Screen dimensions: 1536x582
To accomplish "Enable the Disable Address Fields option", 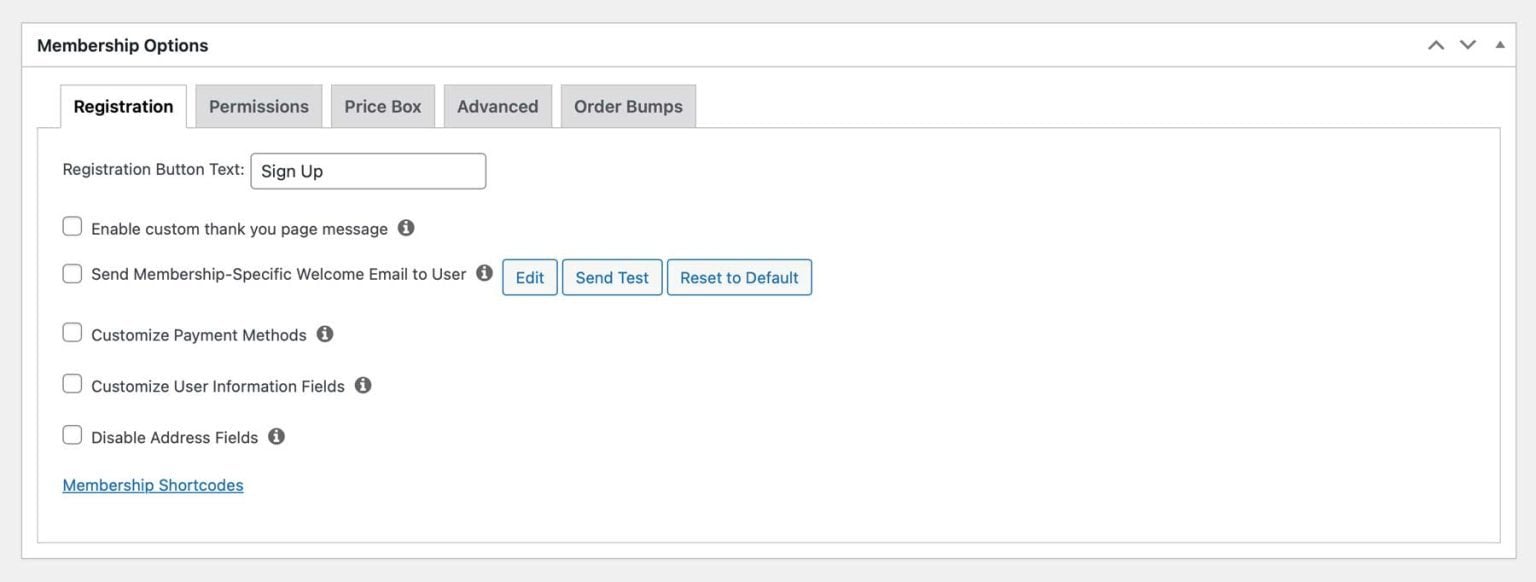I will click(x=71, y=432).
